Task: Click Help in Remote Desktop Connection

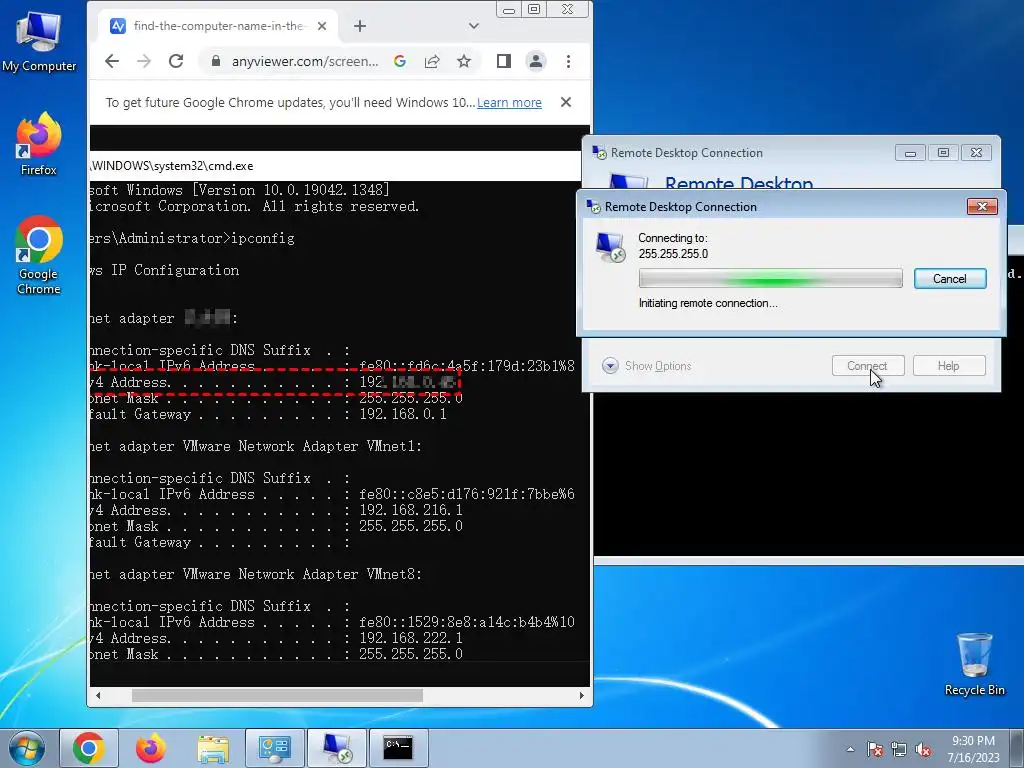Action: [x=949, y=366]
